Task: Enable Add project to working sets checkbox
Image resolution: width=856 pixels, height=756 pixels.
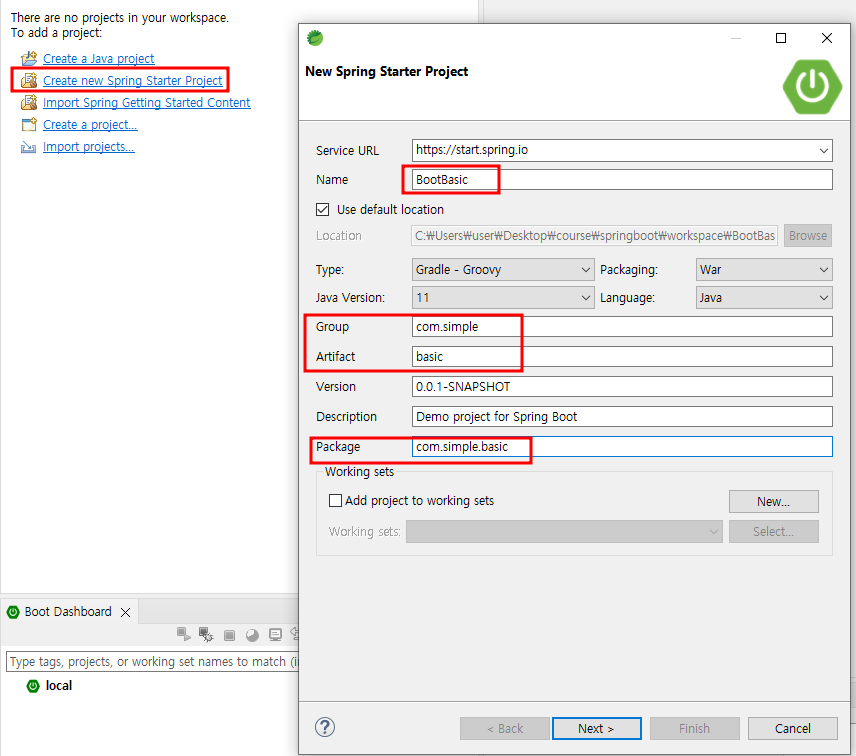Action: coord(335,501)
